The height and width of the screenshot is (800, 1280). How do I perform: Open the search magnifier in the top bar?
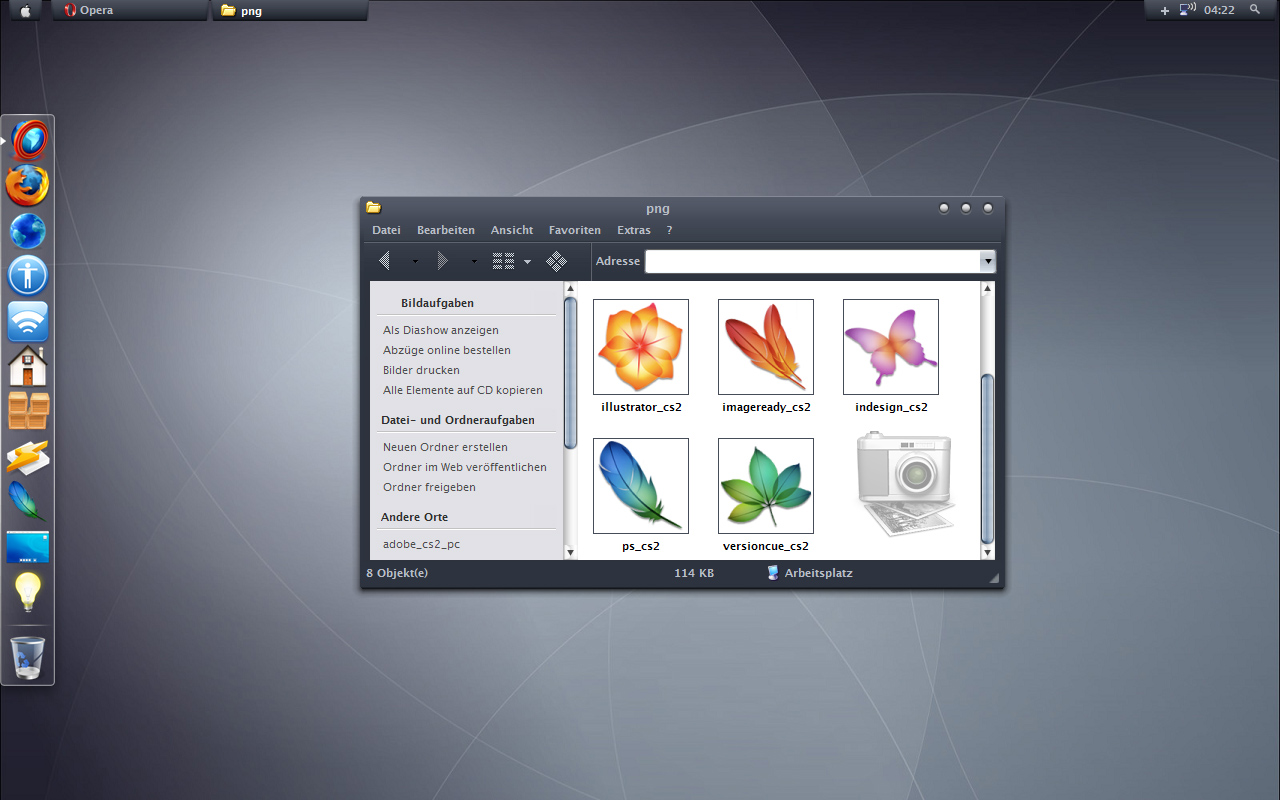(1255, 10)
